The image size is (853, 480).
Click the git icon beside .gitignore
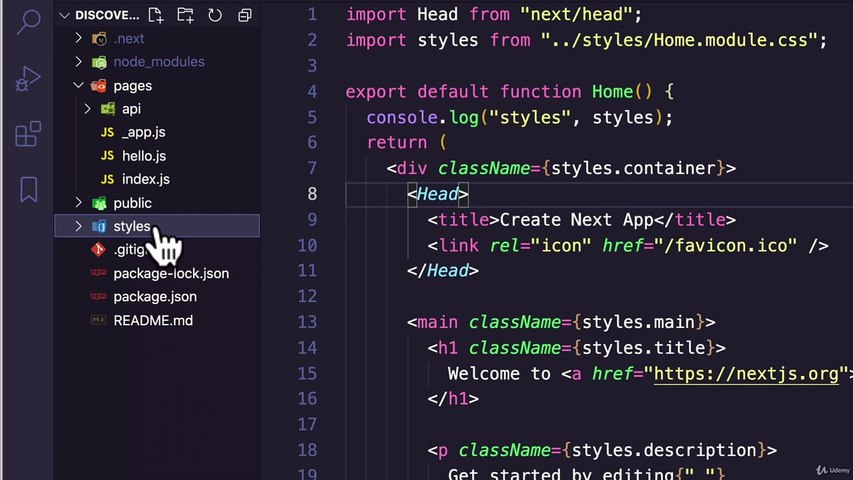click(x=98, y=249)
